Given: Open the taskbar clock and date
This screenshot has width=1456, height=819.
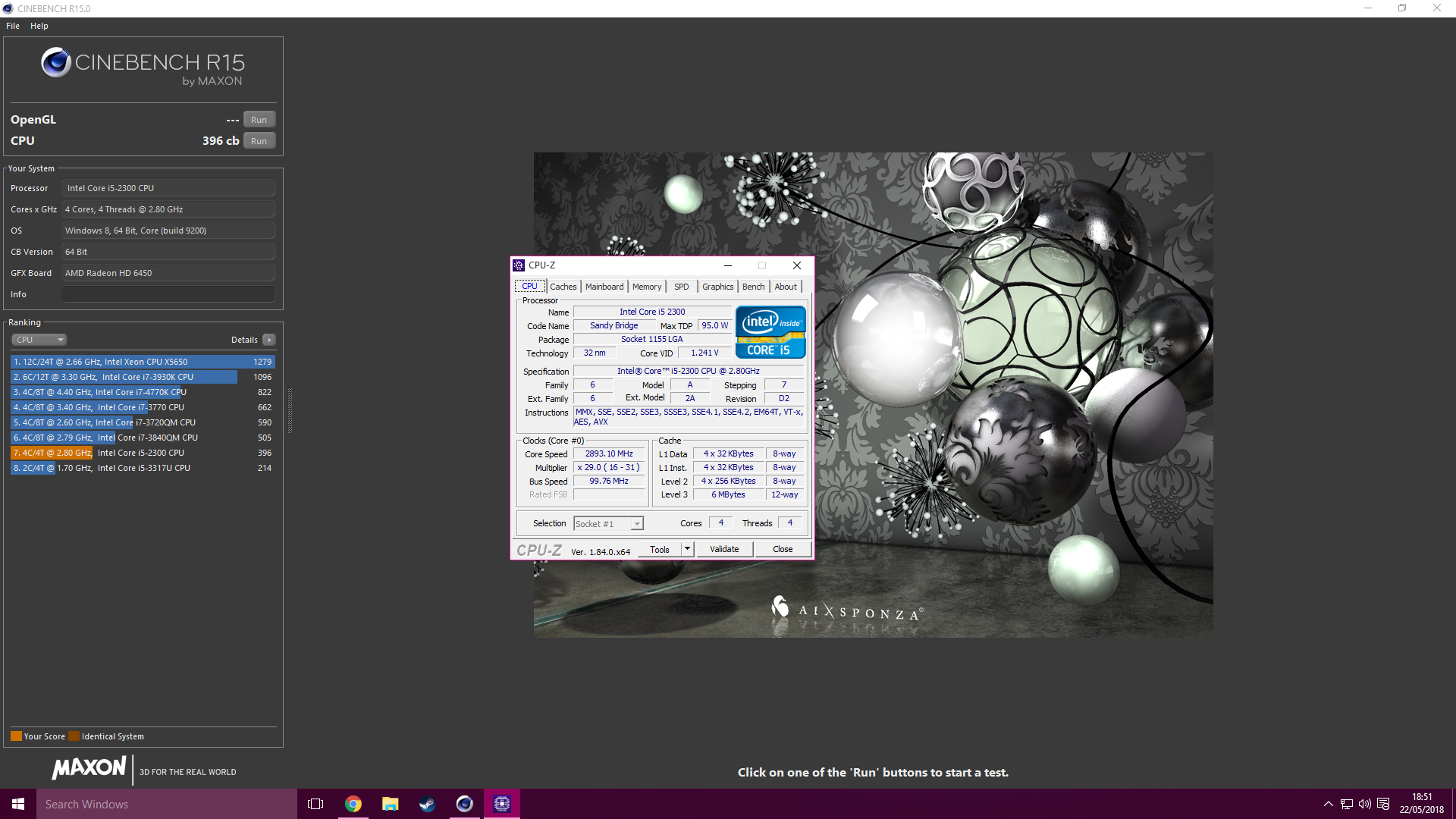Looking at the screenshot, I should [1422, 804].
